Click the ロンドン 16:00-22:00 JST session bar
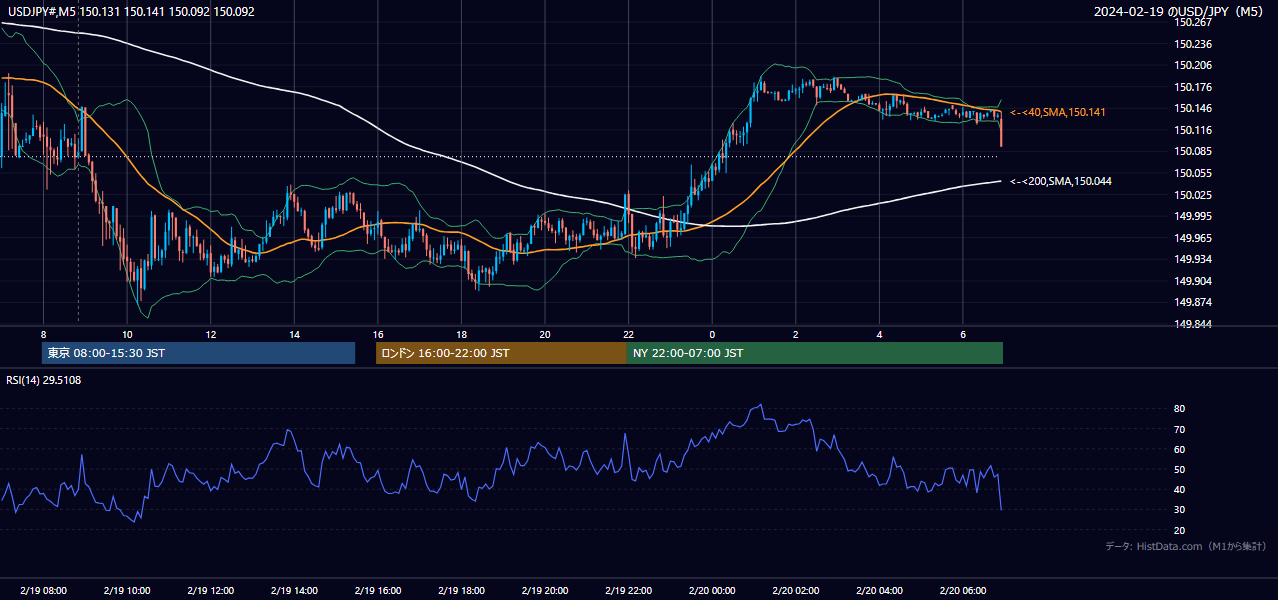The image size is (1278, 600). pos(501,353)
